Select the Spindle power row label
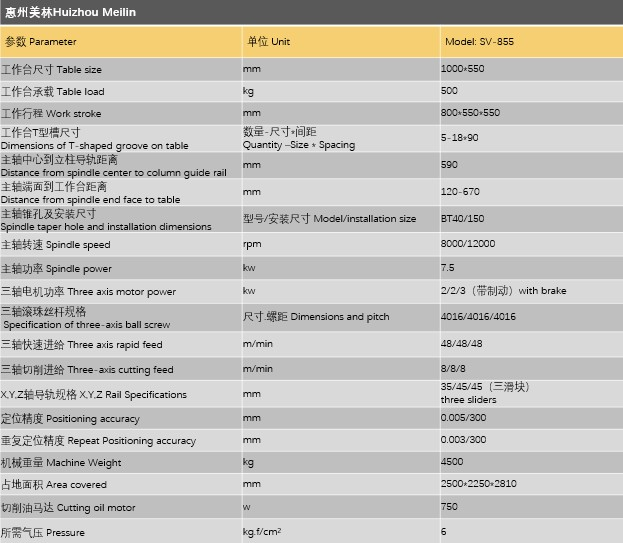623x543 pixels. point(56,268)
